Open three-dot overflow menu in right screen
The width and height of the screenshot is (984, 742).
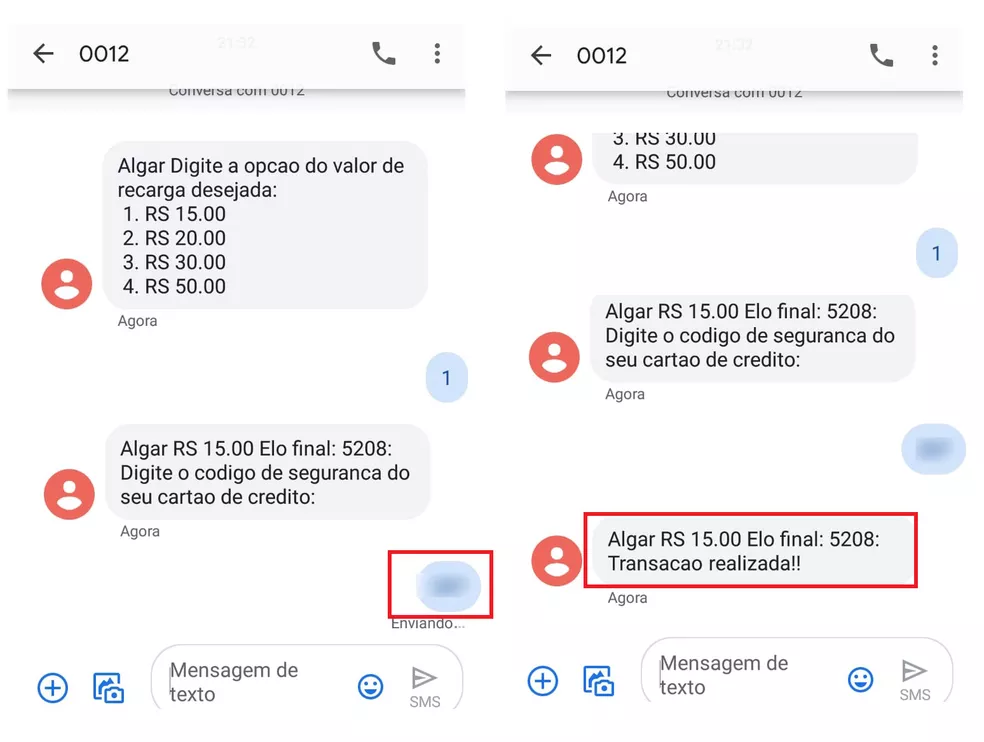tap(935, 55)
